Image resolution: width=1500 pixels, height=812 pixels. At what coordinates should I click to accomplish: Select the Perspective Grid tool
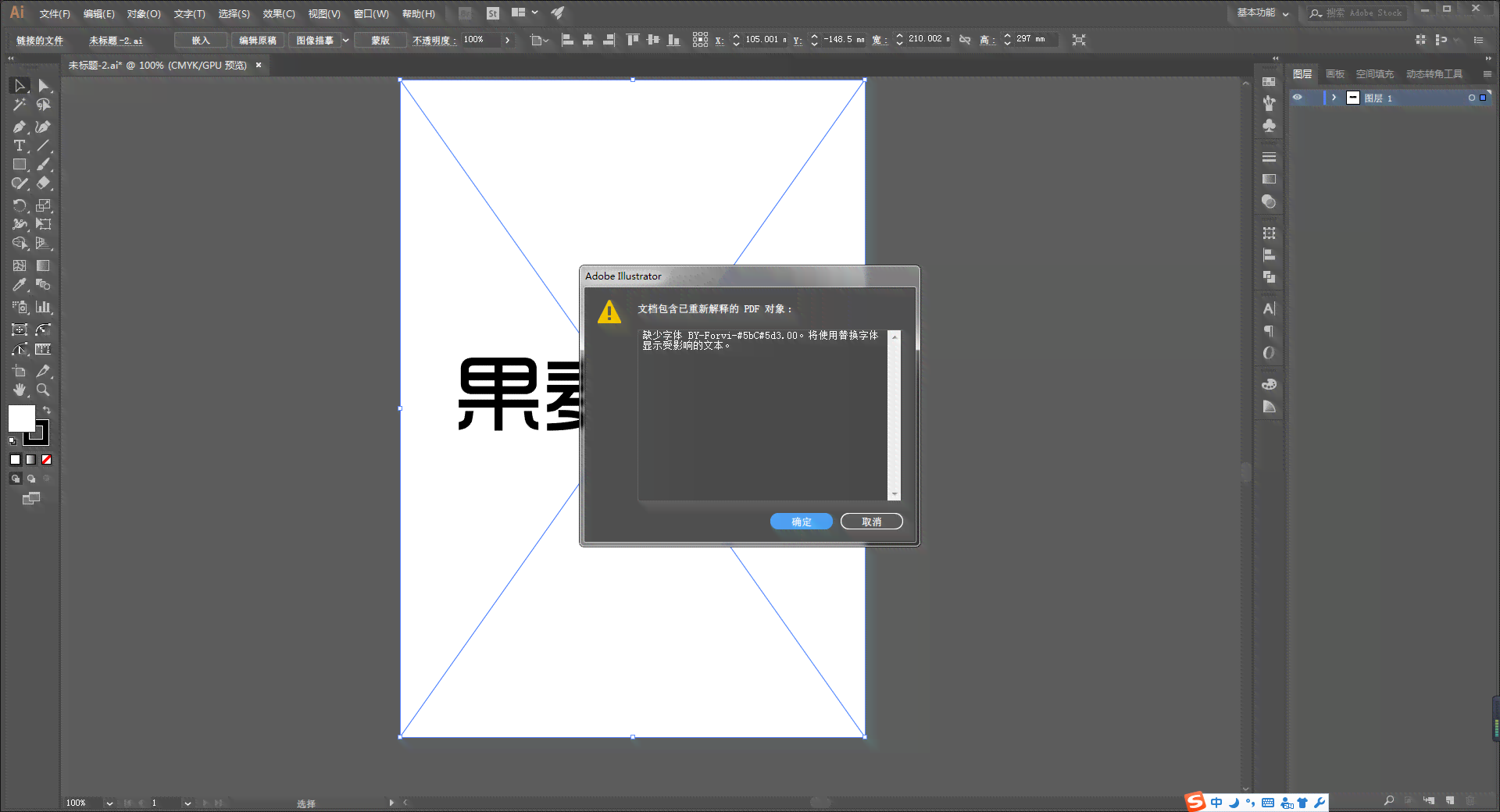(44, 244)
